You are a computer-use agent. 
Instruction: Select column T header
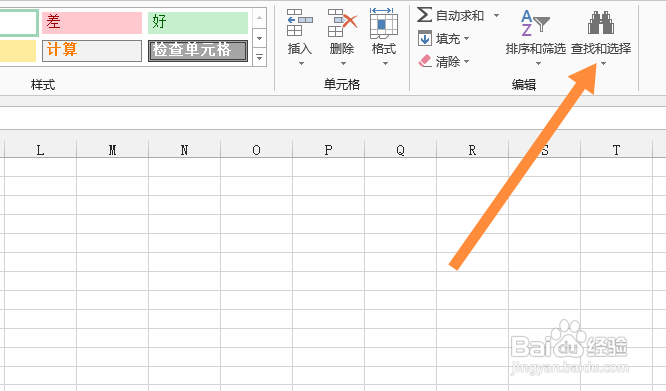(616, 150)
